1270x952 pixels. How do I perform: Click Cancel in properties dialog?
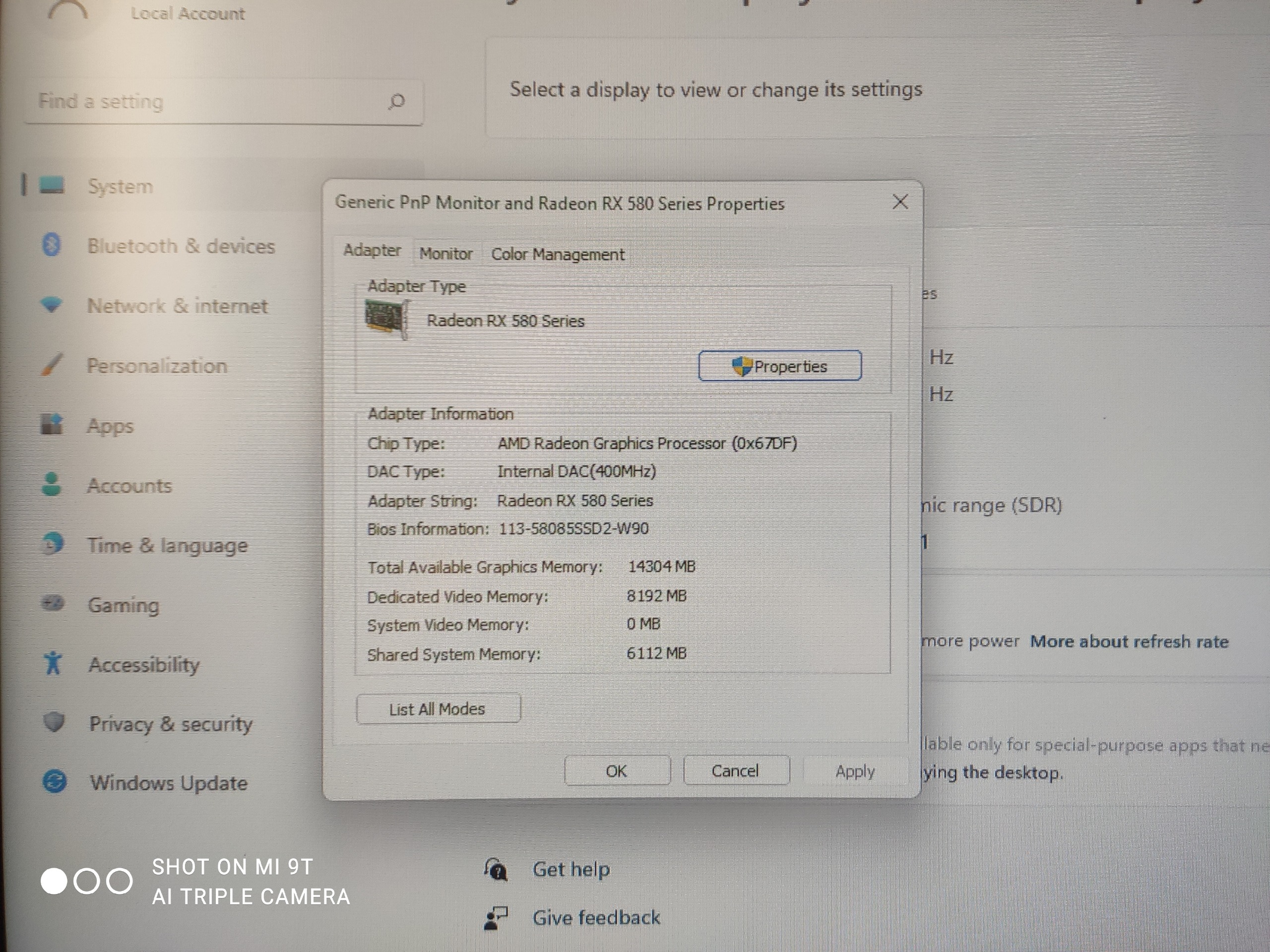coord(736,771)
